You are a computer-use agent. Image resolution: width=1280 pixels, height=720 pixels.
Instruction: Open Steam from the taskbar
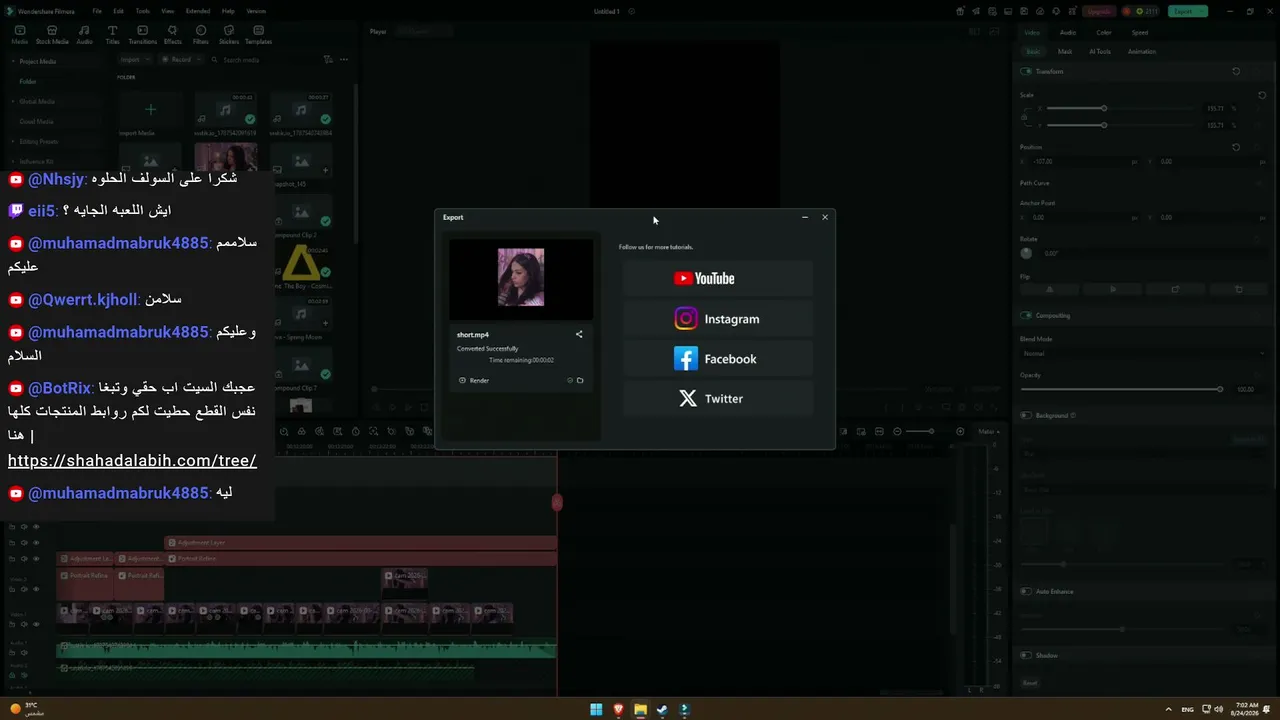pos(662,709)
